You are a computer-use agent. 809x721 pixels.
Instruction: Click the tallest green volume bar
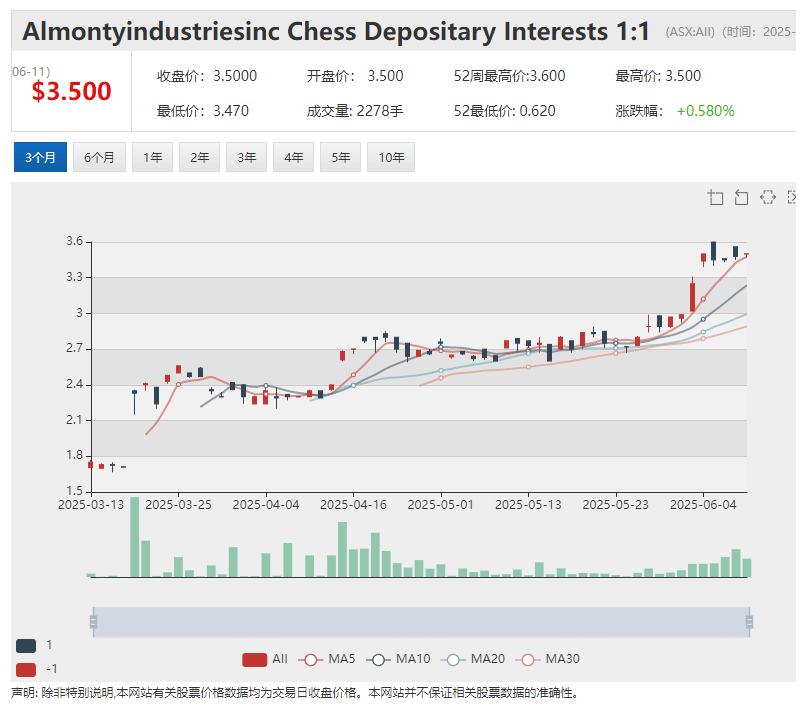[135, 537]
